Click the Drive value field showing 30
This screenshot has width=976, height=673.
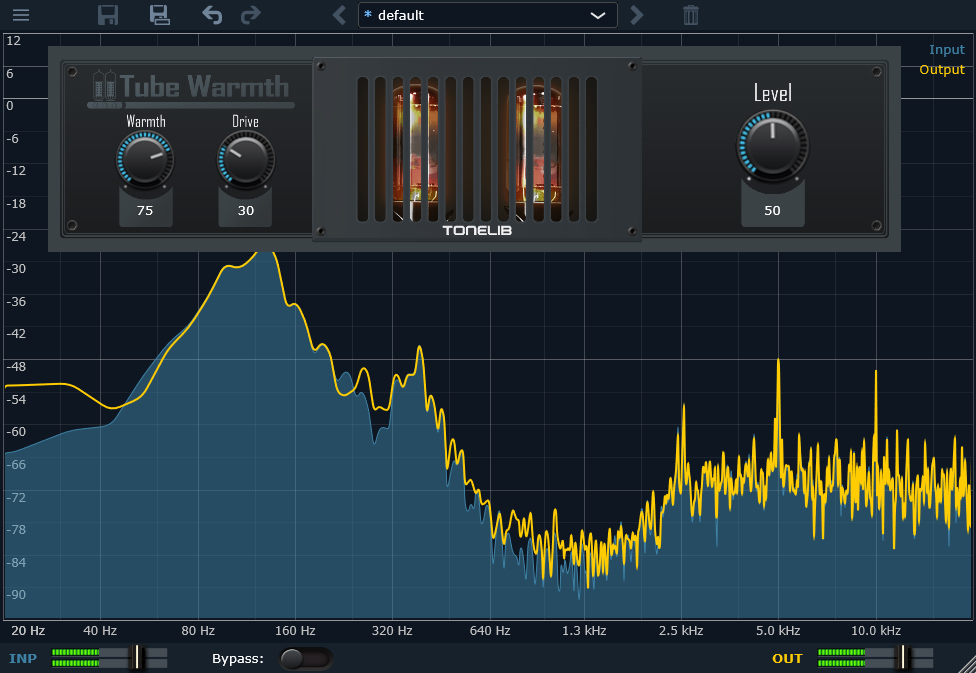pos(246,210)
